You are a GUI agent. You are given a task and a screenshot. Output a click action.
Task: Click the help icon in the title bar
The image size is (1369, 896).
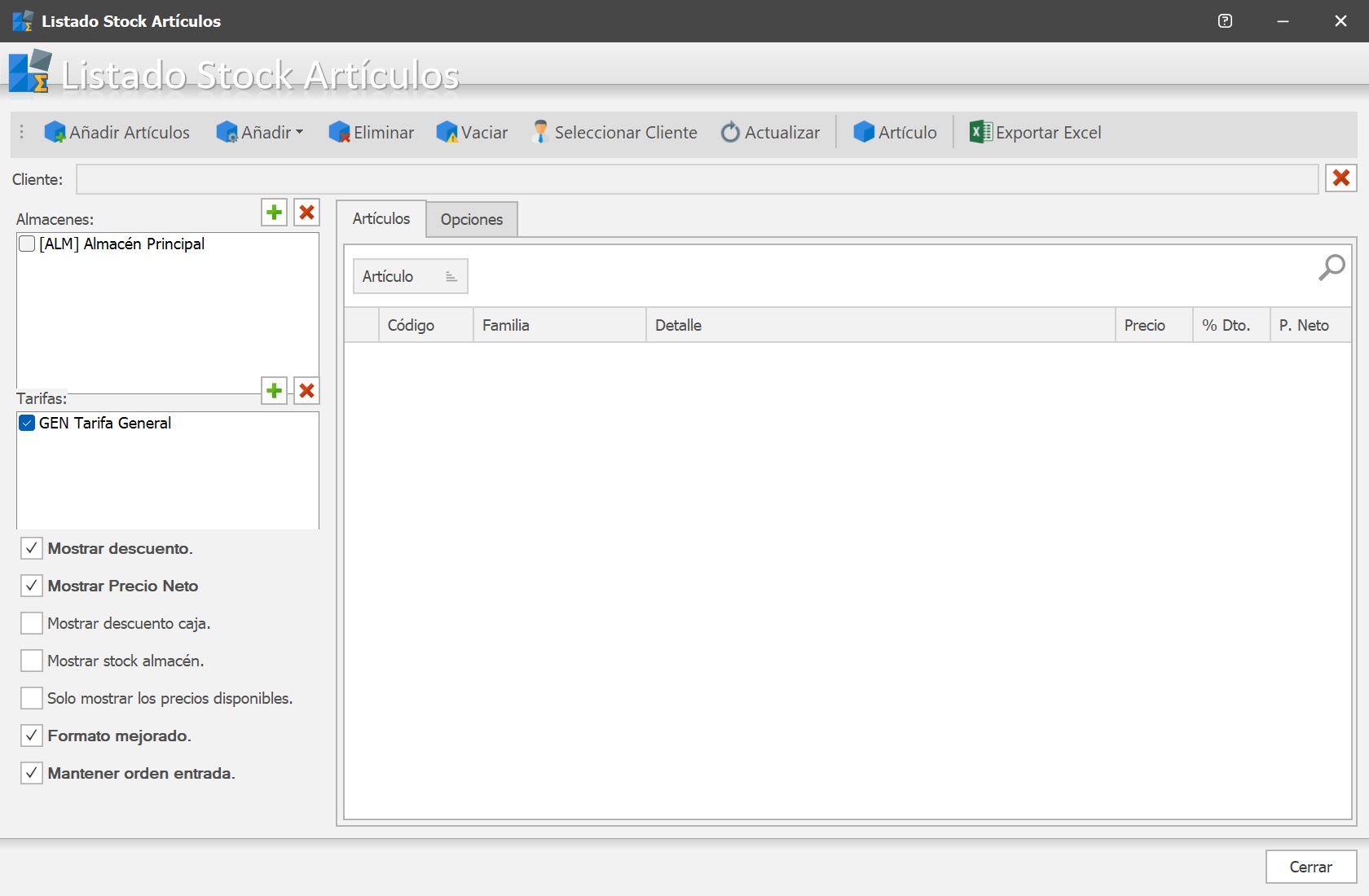point(1225,21)
